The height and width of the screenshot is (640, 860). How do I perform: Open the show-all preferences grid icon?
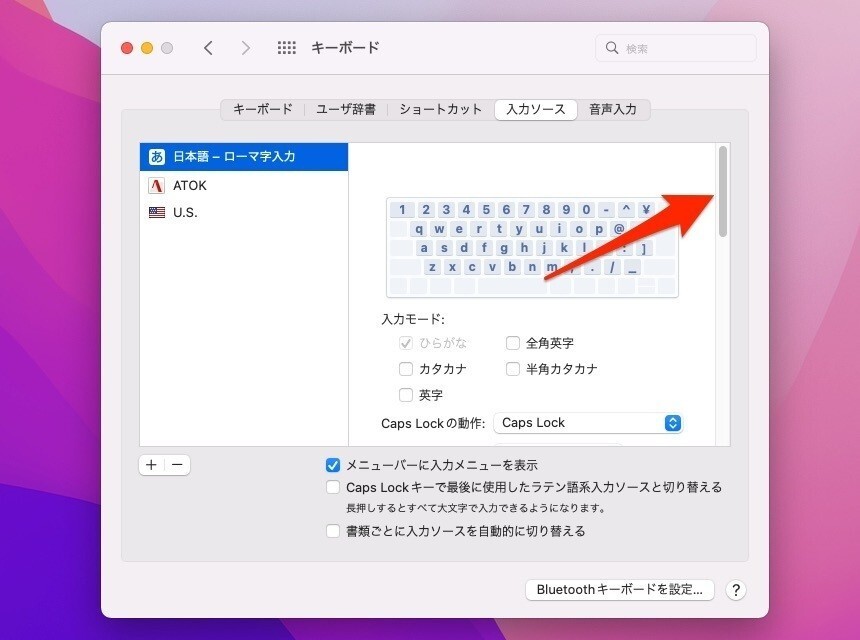click(x=286, y=47)
